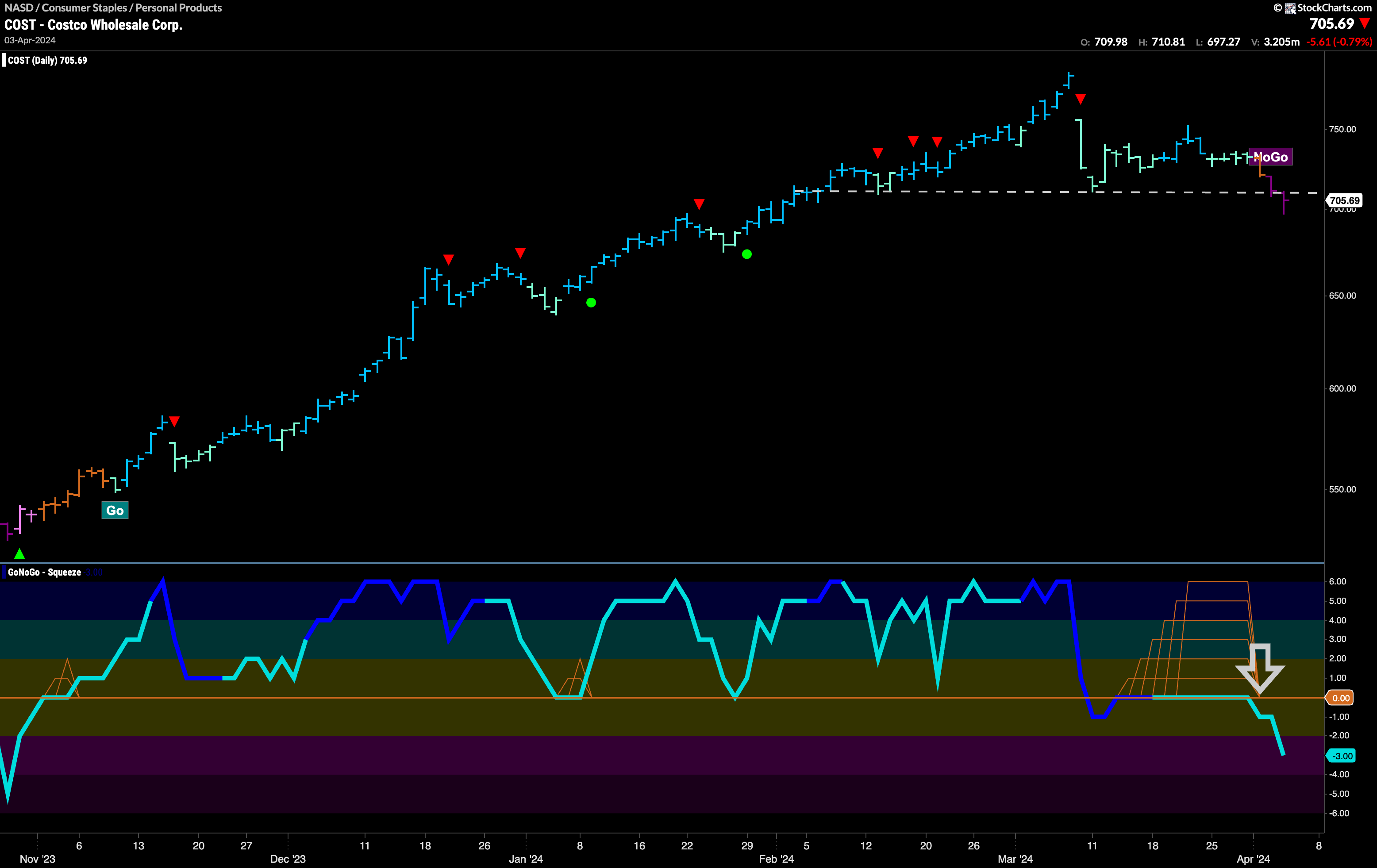Click the purple NoGo trend label

click(x=1271, y=157)
